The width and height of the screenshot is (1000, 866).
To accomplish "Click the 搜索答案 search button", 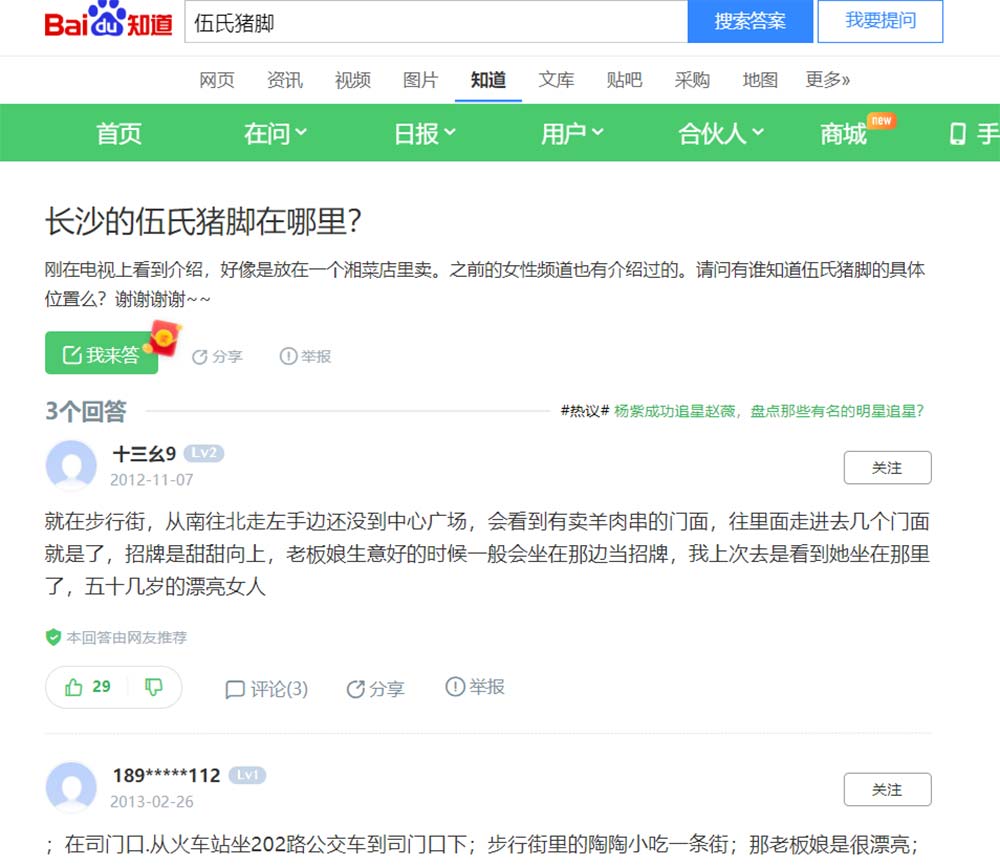I will 749,22.
